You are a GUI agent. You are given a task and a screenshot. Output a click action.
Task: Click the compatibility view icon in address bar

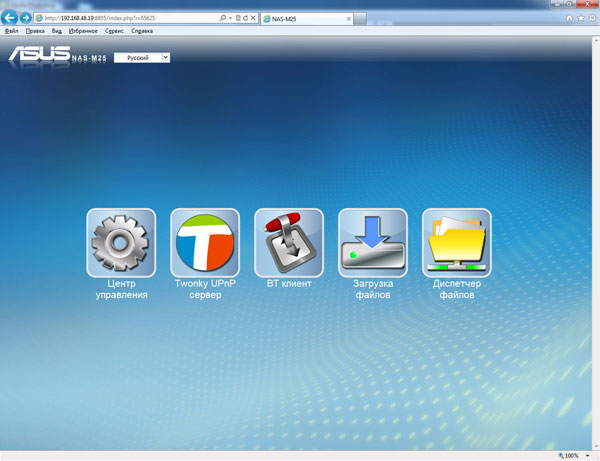[x=238, y=18]
